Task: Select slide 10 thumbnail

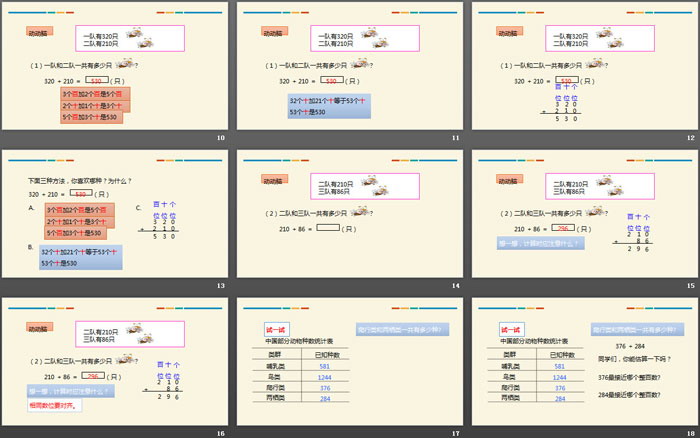Action: 115,66
